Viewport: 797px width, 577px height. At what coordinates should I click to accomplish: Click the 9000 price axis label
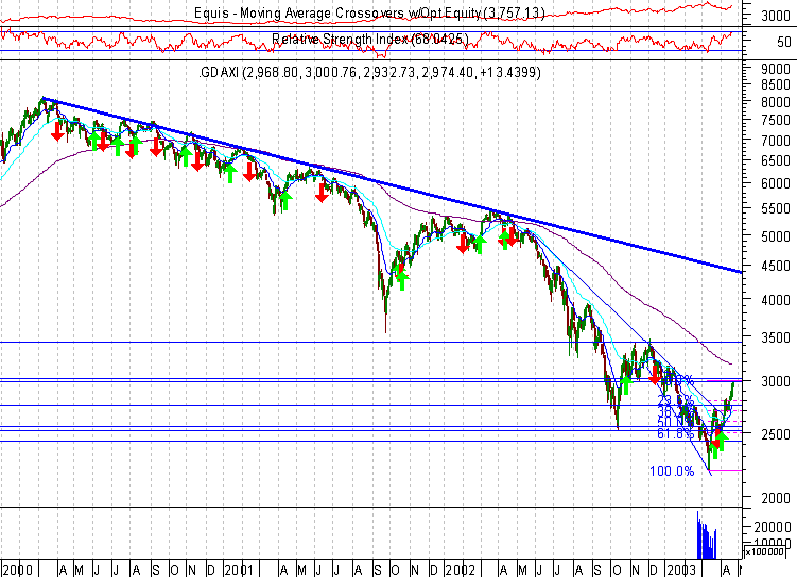point(776,69)
